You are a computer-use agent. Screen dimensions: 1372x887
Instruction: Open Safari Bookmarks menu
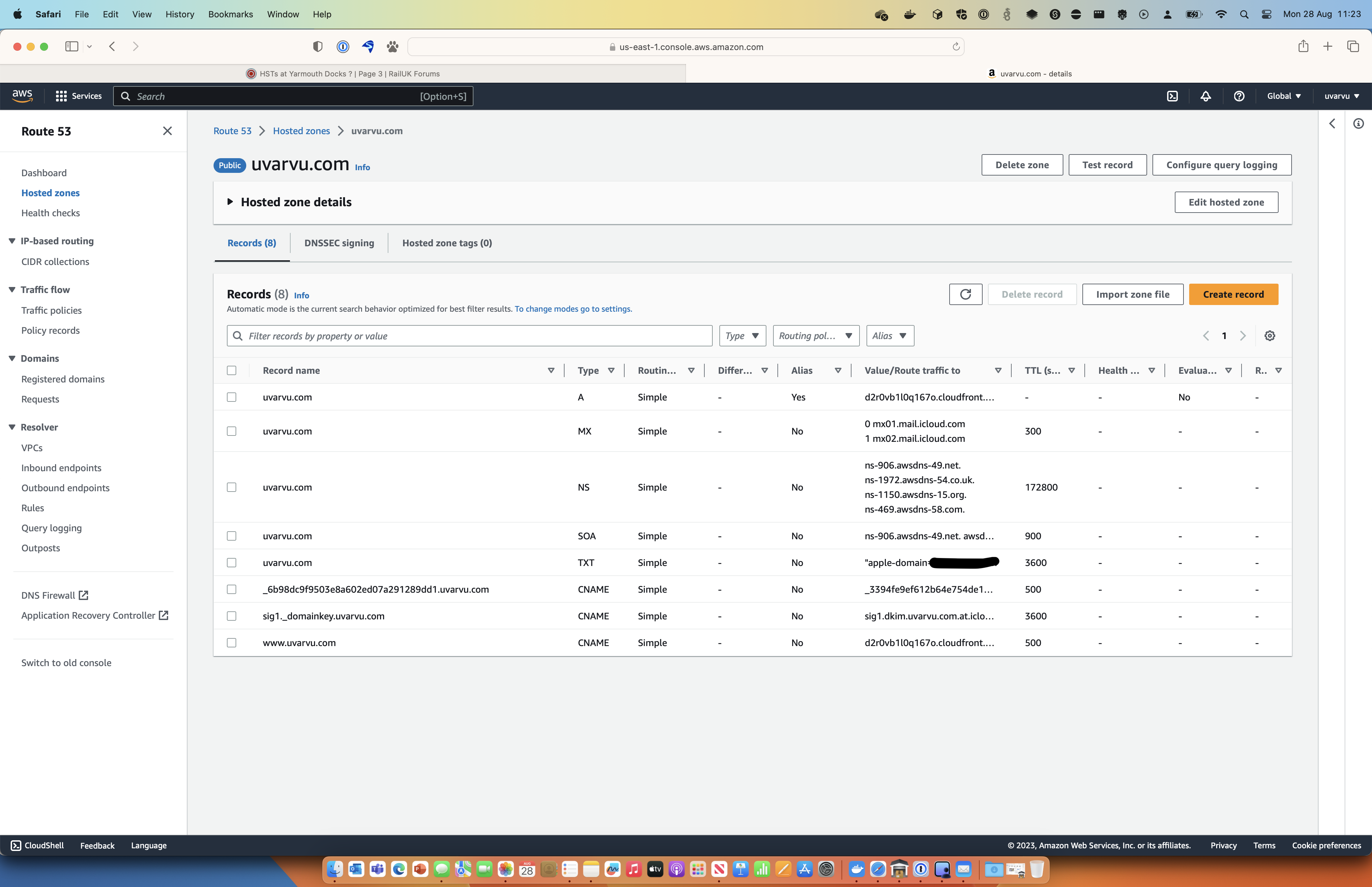pos(230,14)
